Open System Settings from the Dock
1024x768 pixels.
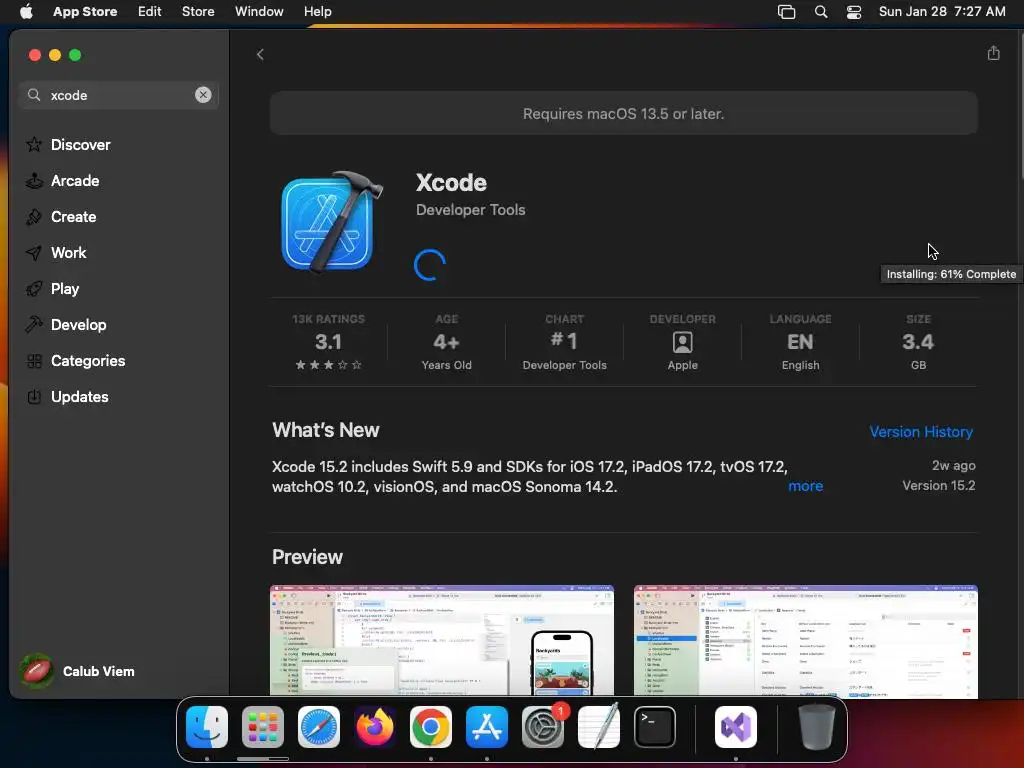click(543, 727)
